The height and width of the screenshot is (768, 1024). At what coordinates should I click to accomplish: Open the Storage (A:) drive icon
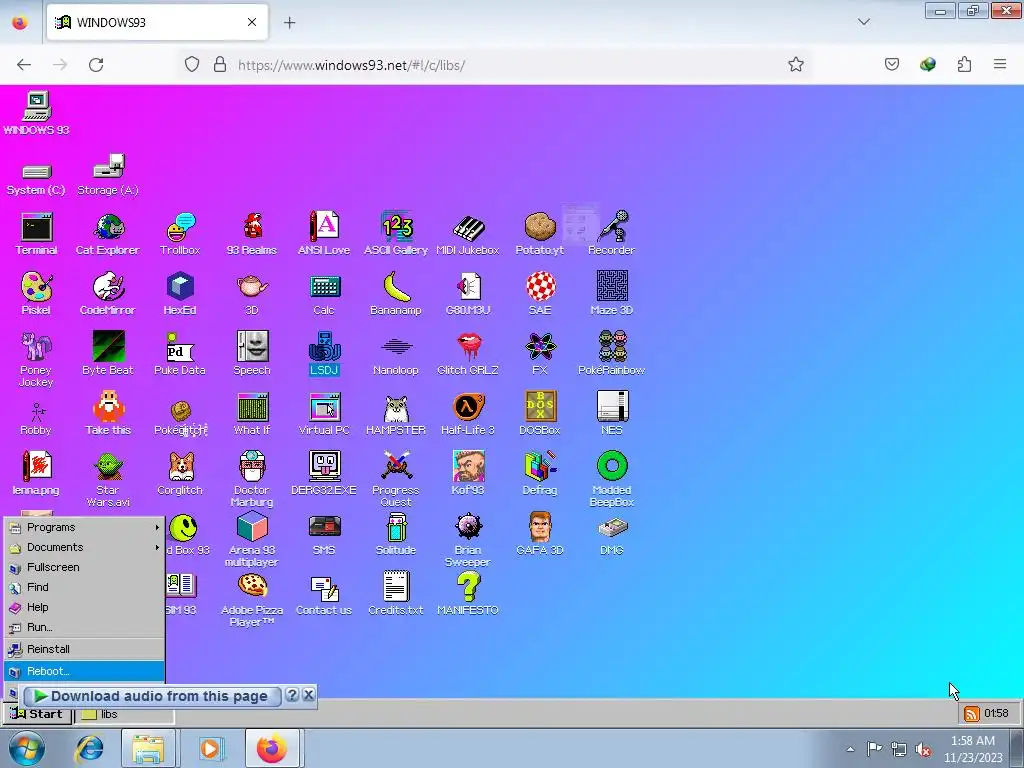pos(108,174)
